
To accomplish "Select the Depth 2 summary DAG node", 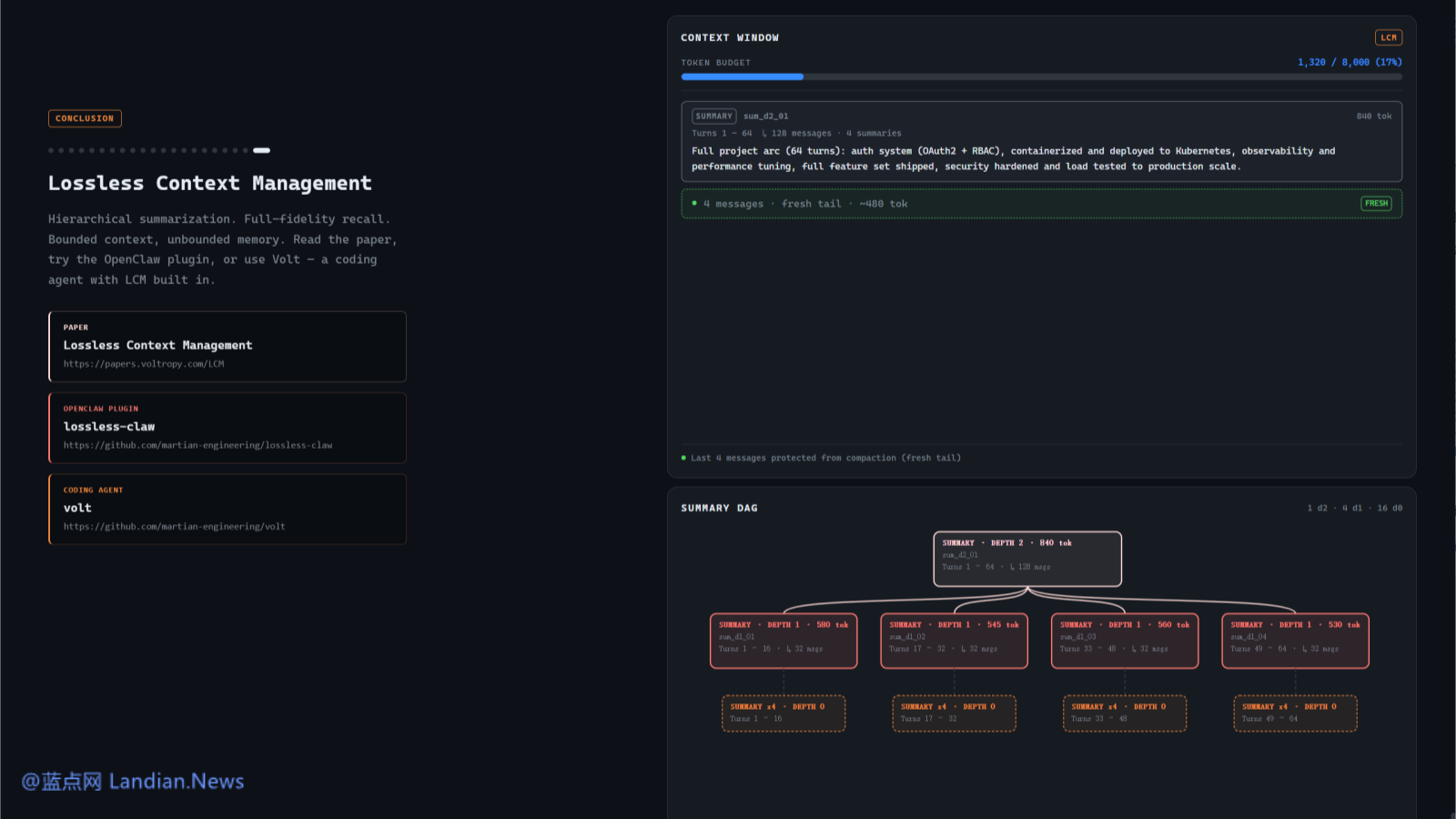I will [x=1027, y=559].
